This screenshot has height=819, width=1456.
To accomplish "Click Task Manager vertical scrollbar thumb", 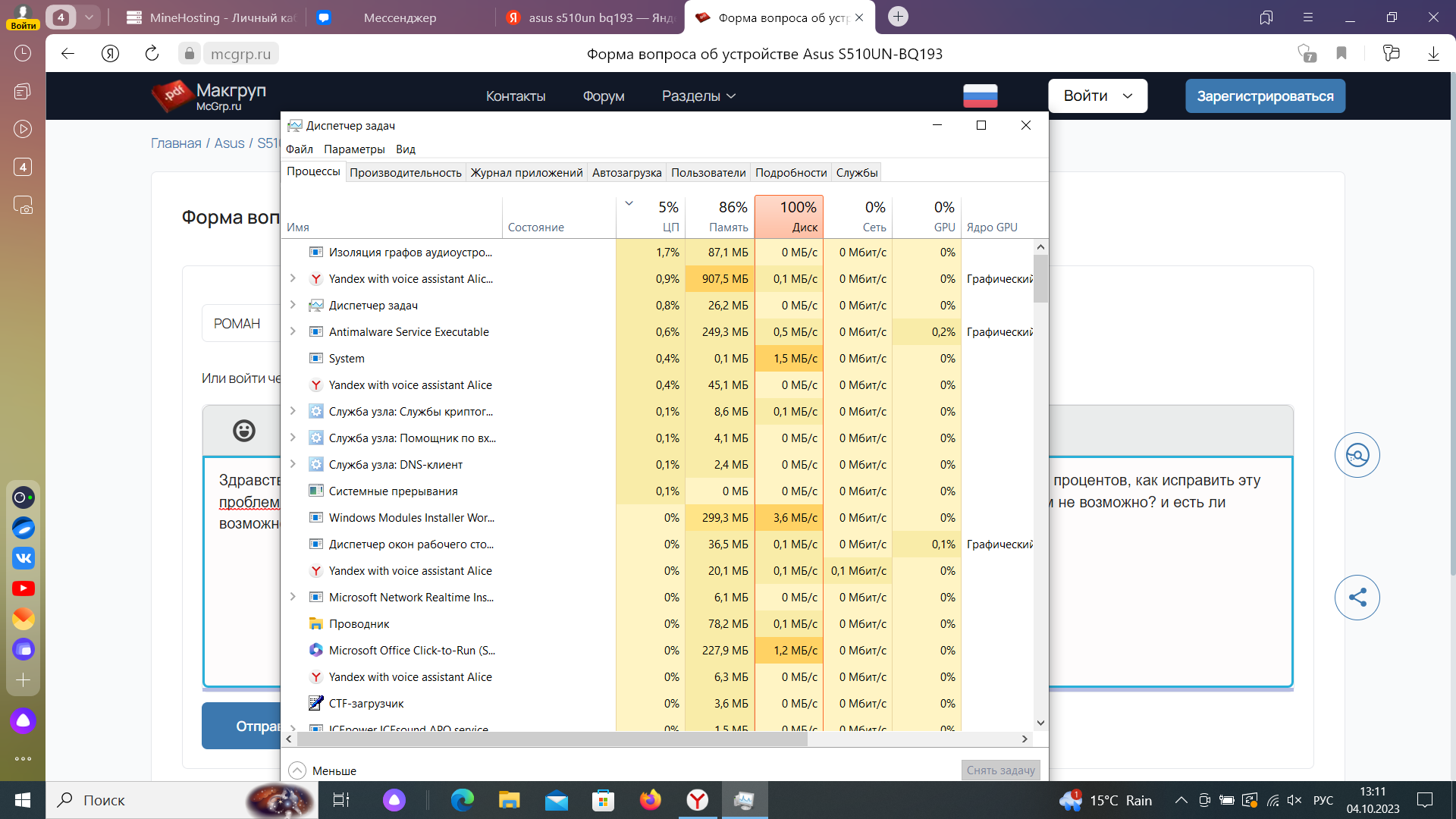I will pos(1040,278).
